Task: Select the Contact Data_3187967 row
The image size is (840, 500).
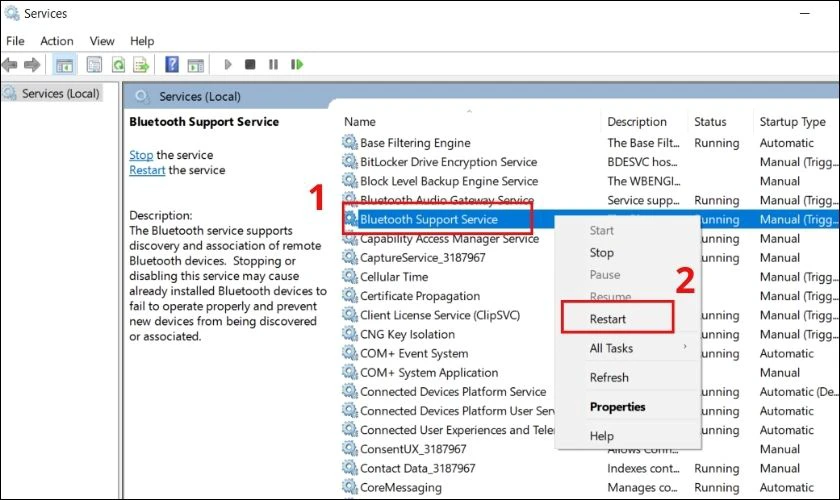Action: pyautogui.click(x=589, y=468)
